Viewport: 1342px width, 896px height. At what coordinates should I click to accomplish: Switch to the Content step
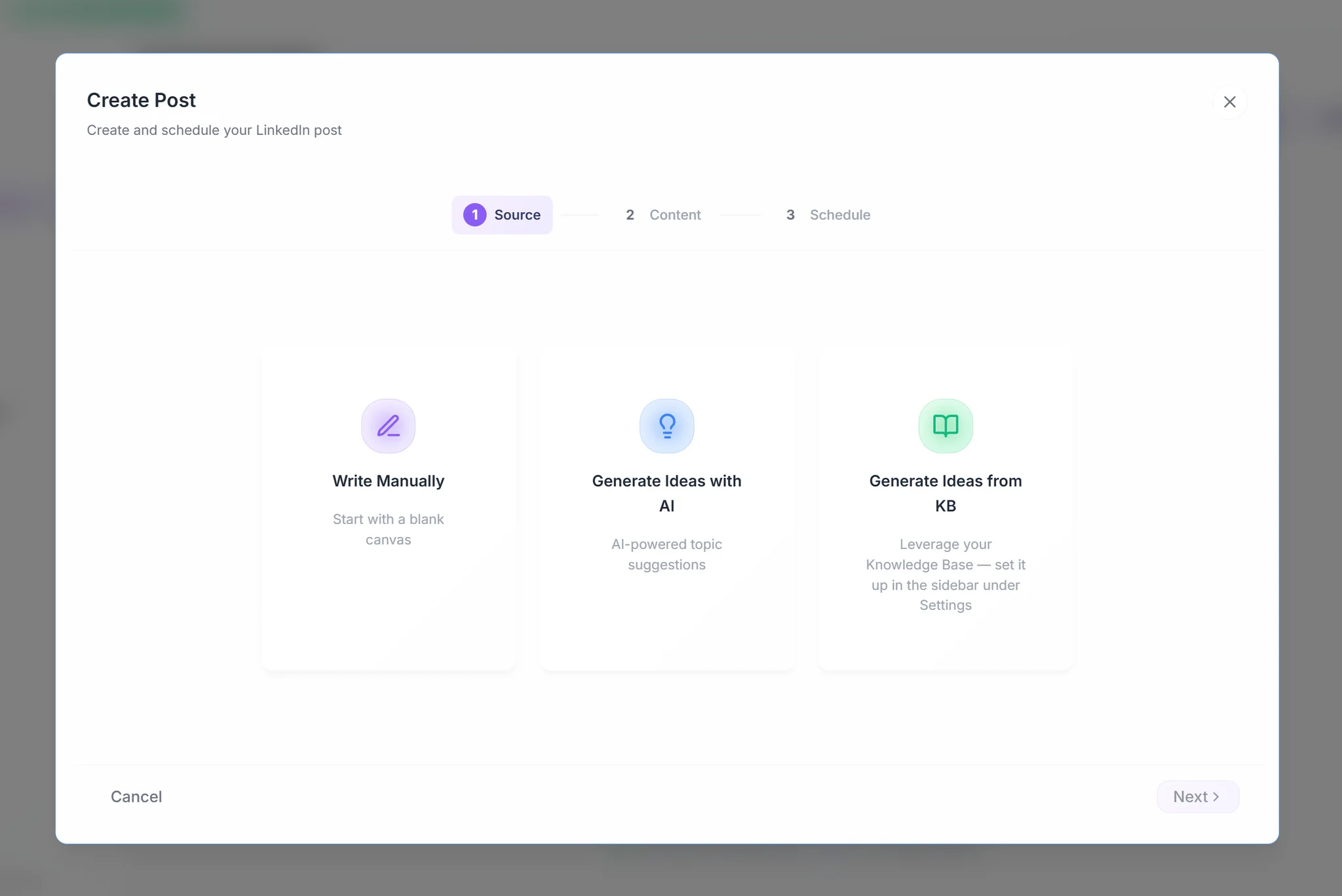(x=675, y=215)
